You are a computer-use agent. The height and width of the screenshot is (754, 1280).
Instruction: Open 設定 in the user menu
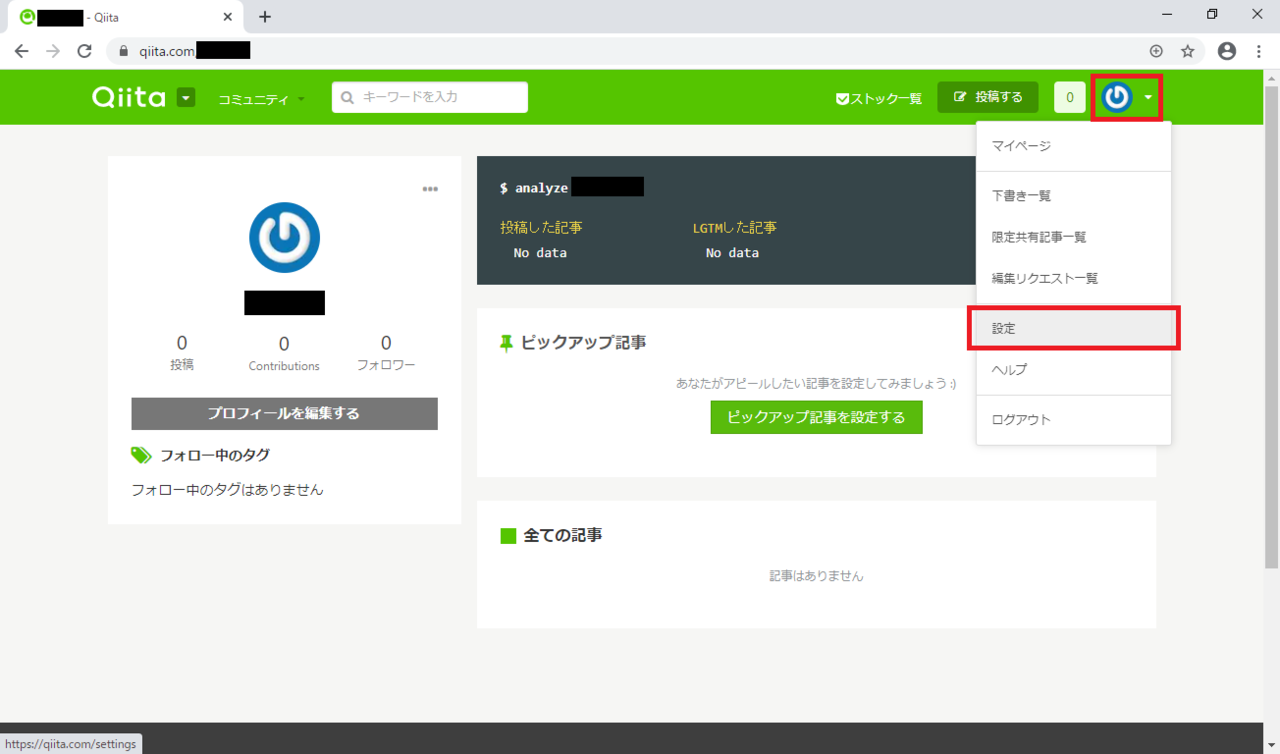tap(1074, 328)
